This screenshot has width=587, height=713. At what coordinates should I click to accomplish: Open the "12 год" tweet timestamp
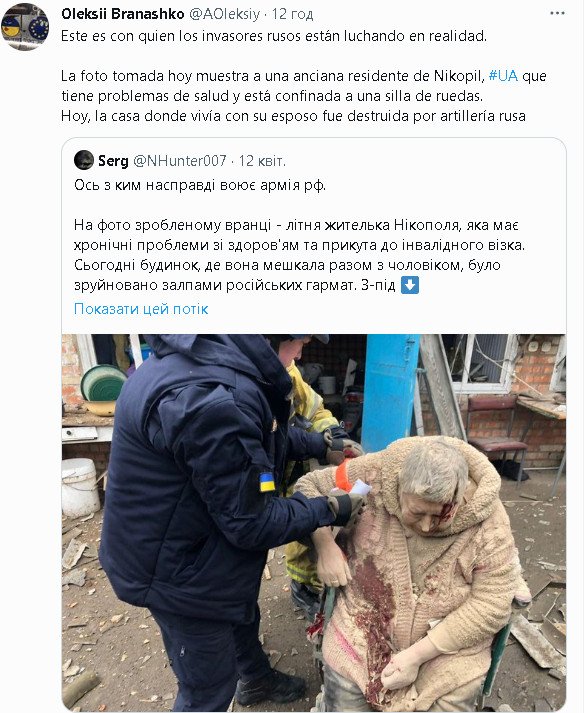pyautogui.click(x=292, y=14)
